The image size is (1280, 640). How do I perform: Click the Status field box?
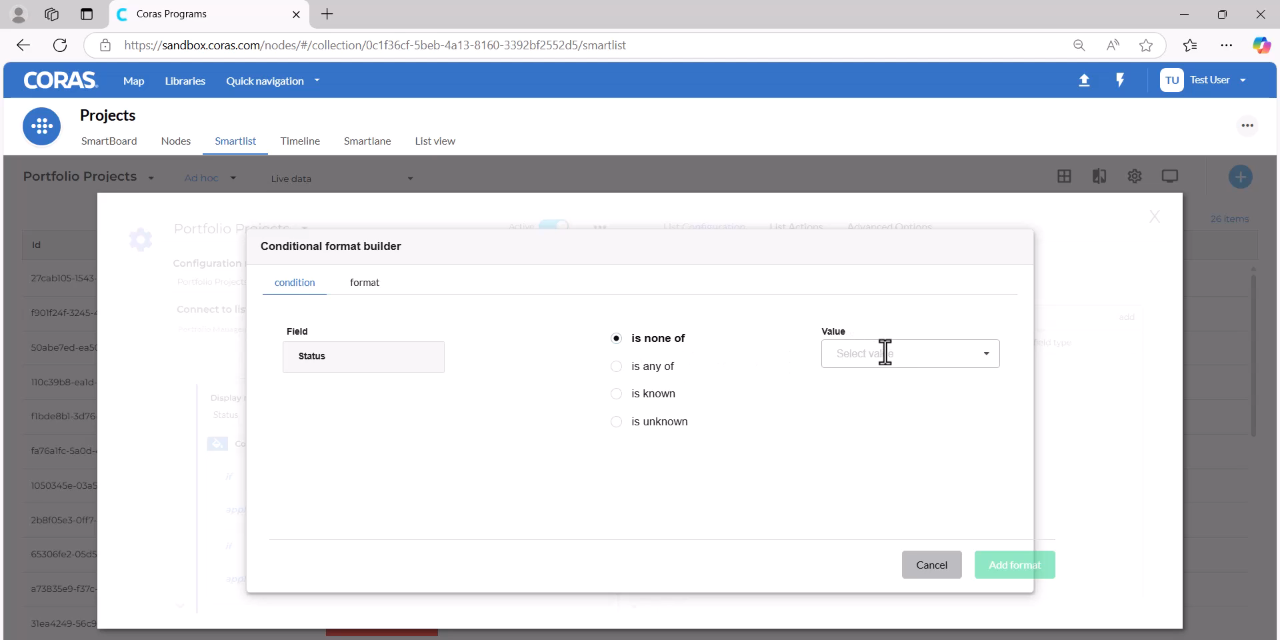point(364,357)
